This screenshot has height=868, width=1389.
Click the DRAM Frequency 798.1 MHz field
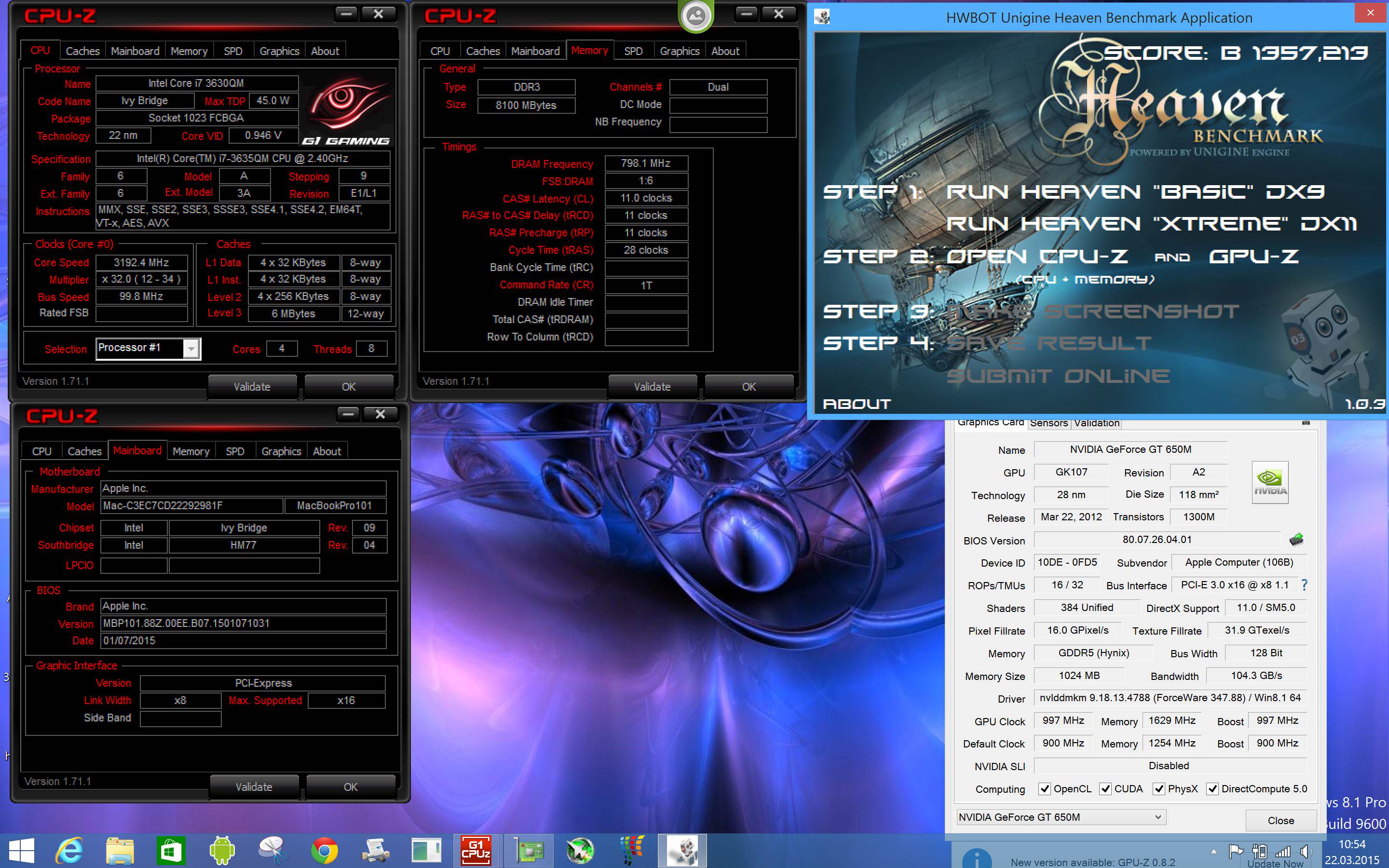click(x=646, y=163)
